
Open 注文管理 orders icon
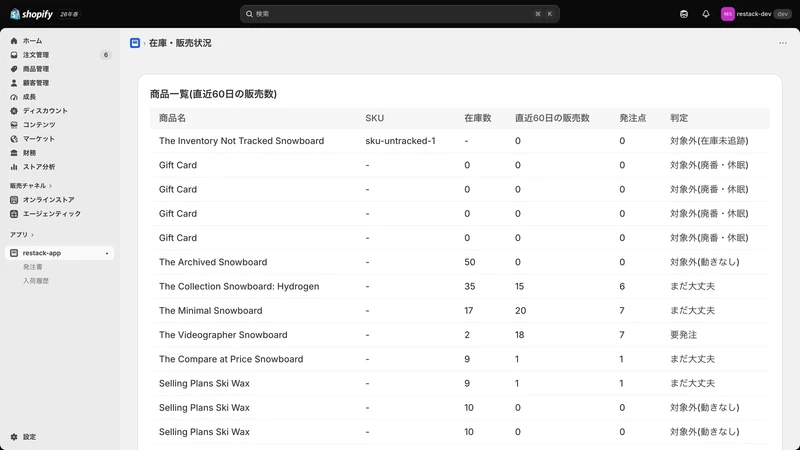click(14, 55)
